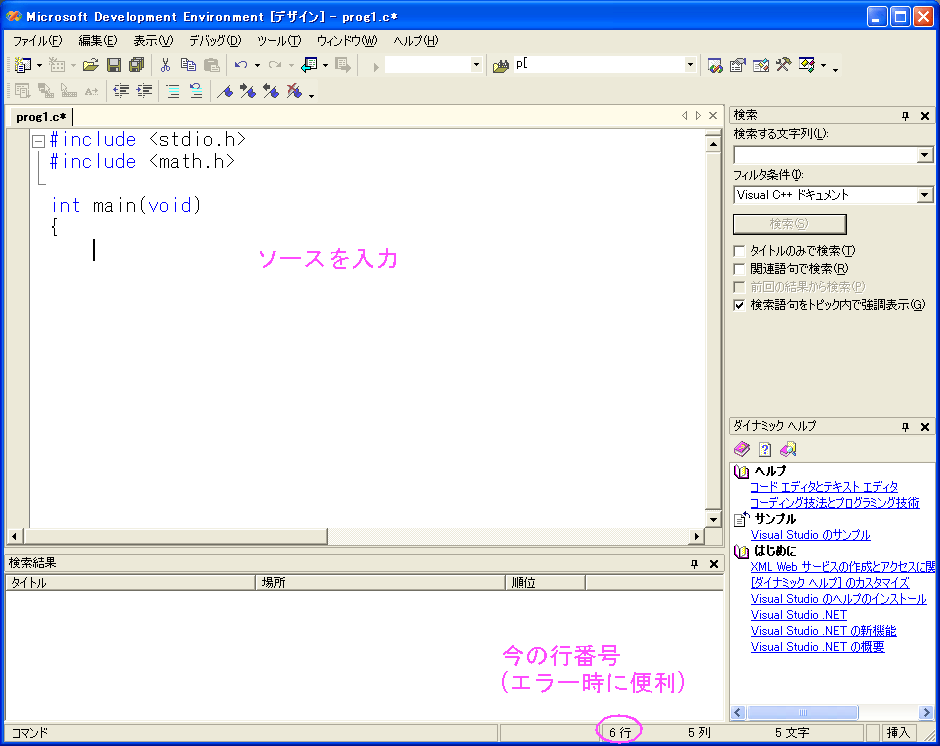Viewport: 940px width, 746px height.
Task: Expand the New Project button dropdown arrow
Action: point(39,65)
